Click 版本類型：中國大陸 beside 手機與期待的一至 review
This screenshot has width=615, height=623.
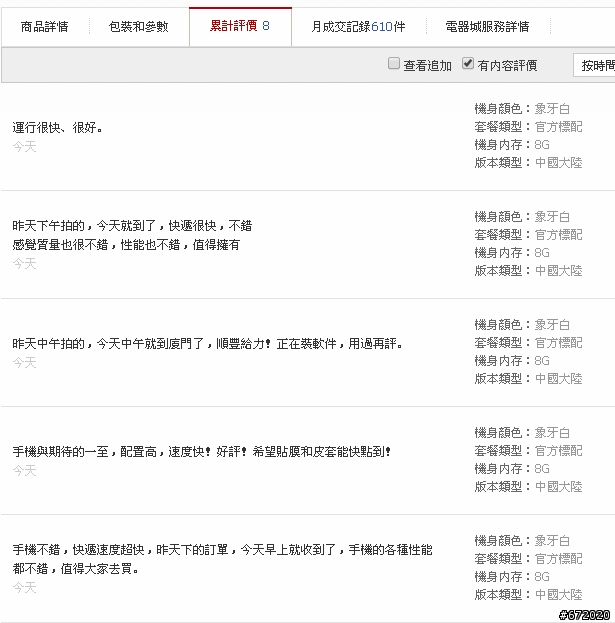tap(528, 486)
